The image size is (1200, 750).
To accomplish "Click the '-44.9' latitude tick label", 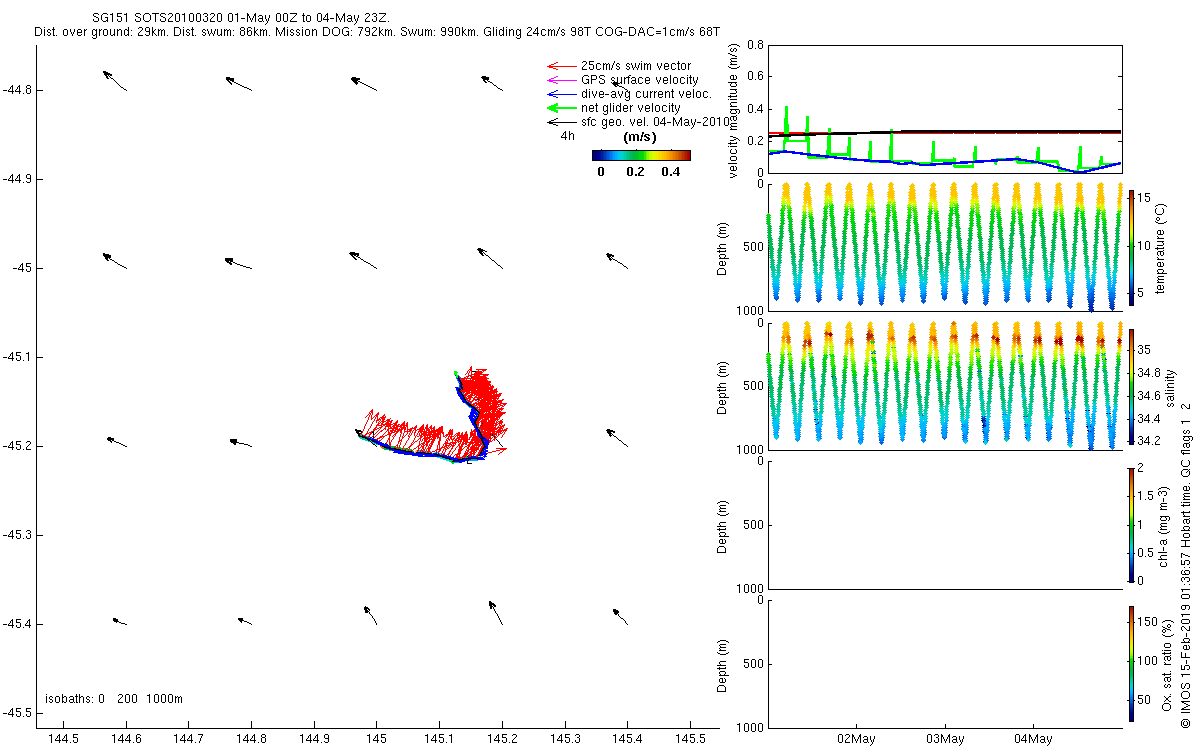I will pos(18,179).
